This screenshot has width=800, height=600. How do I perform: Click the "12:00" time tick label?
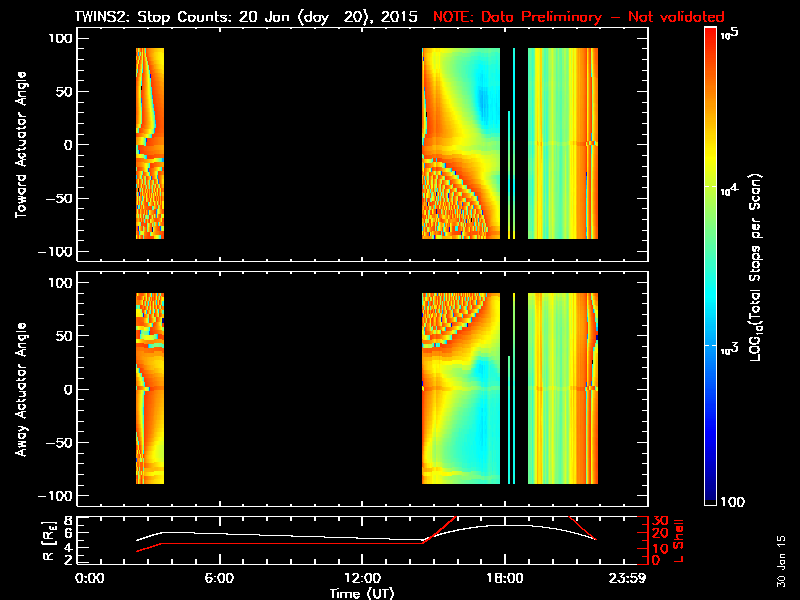[x=362, y=578]
